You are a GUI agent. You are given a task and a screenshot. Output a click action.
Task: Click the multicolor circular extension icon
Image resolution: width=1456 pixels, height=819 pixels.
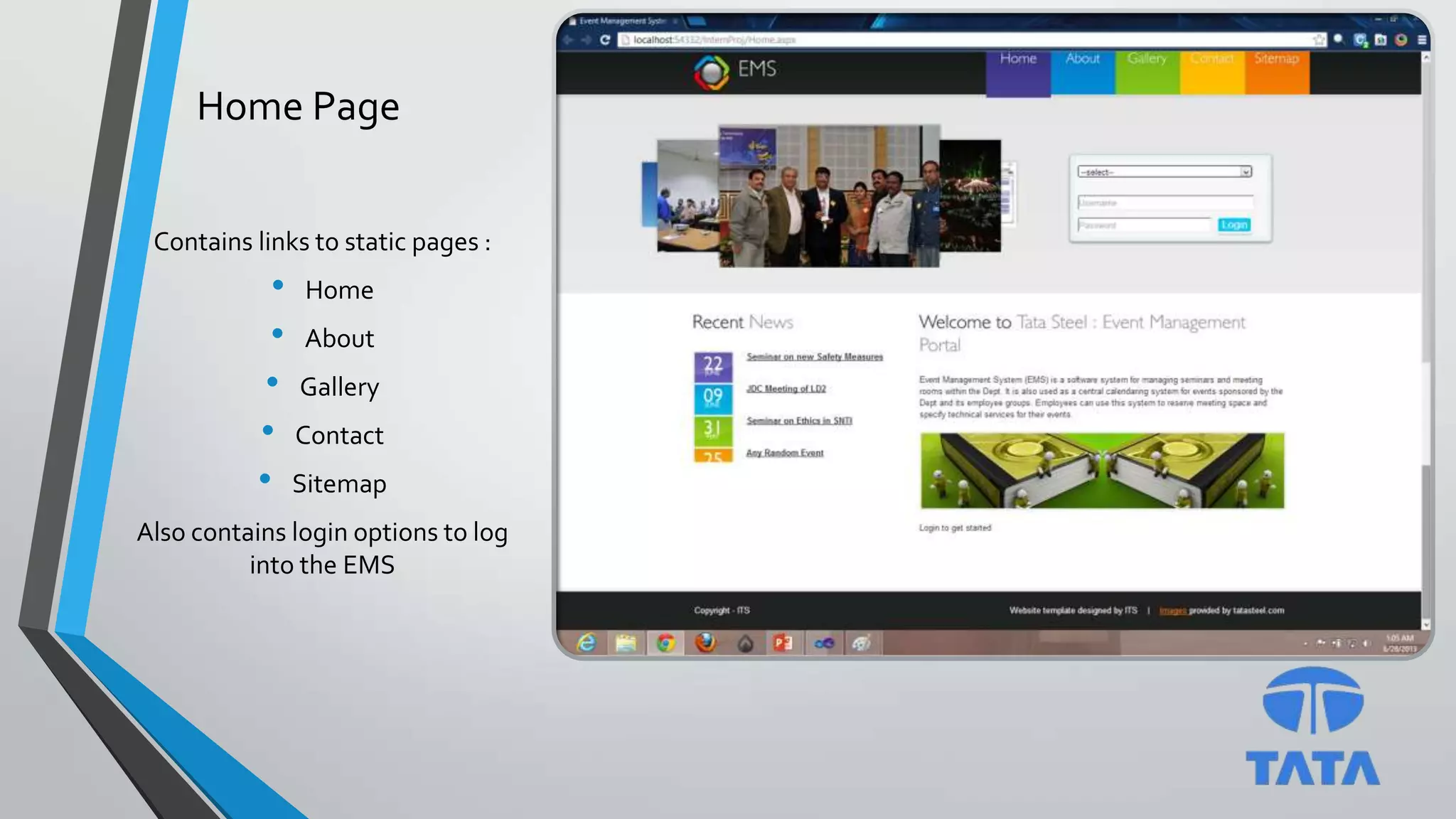click(1401, 40)
